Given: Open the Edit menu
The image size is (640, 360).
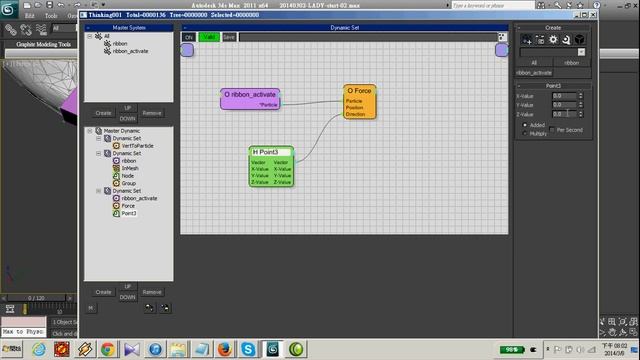Looking at the screenshot, I should [29, 16].
